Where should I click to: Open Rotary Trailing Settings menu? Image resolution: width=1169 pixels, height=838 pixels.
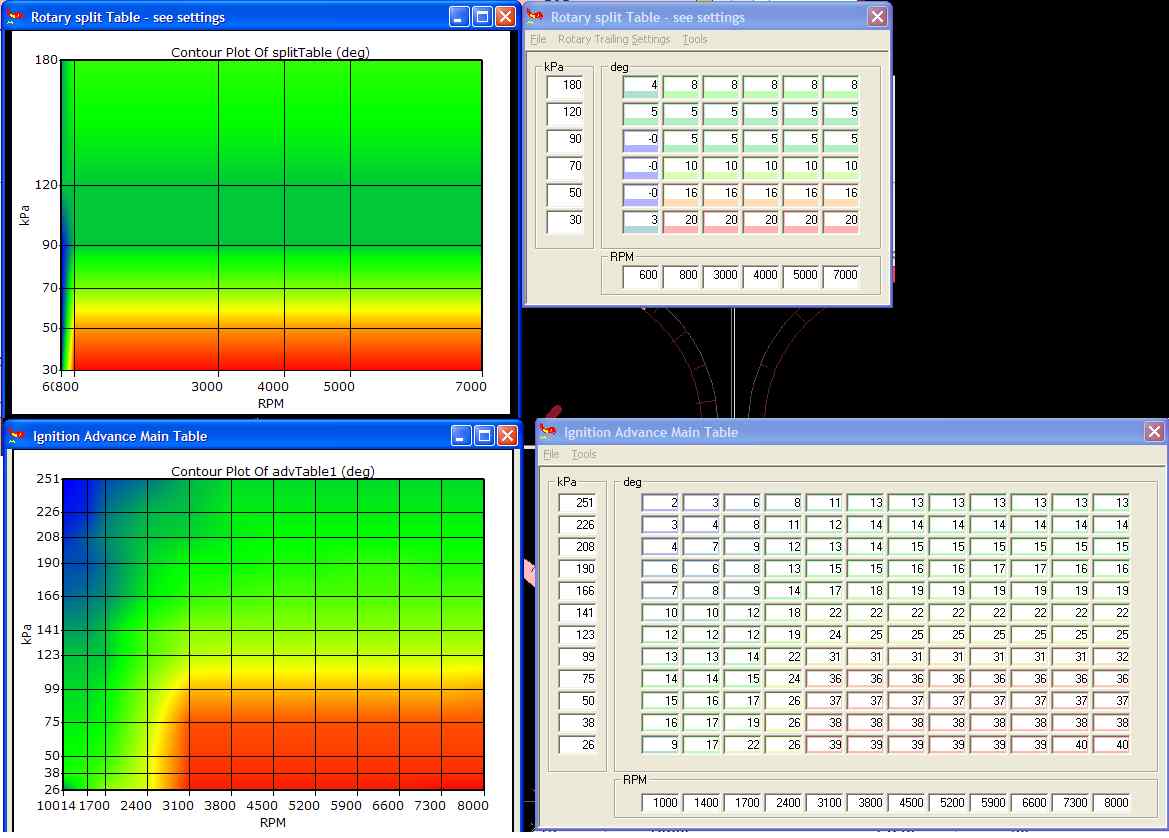point(614,40)
